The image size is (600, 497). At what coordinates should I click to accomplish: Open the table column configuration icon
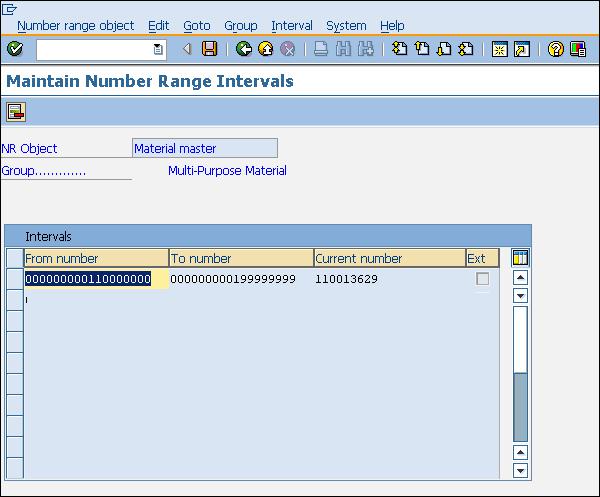520,257
